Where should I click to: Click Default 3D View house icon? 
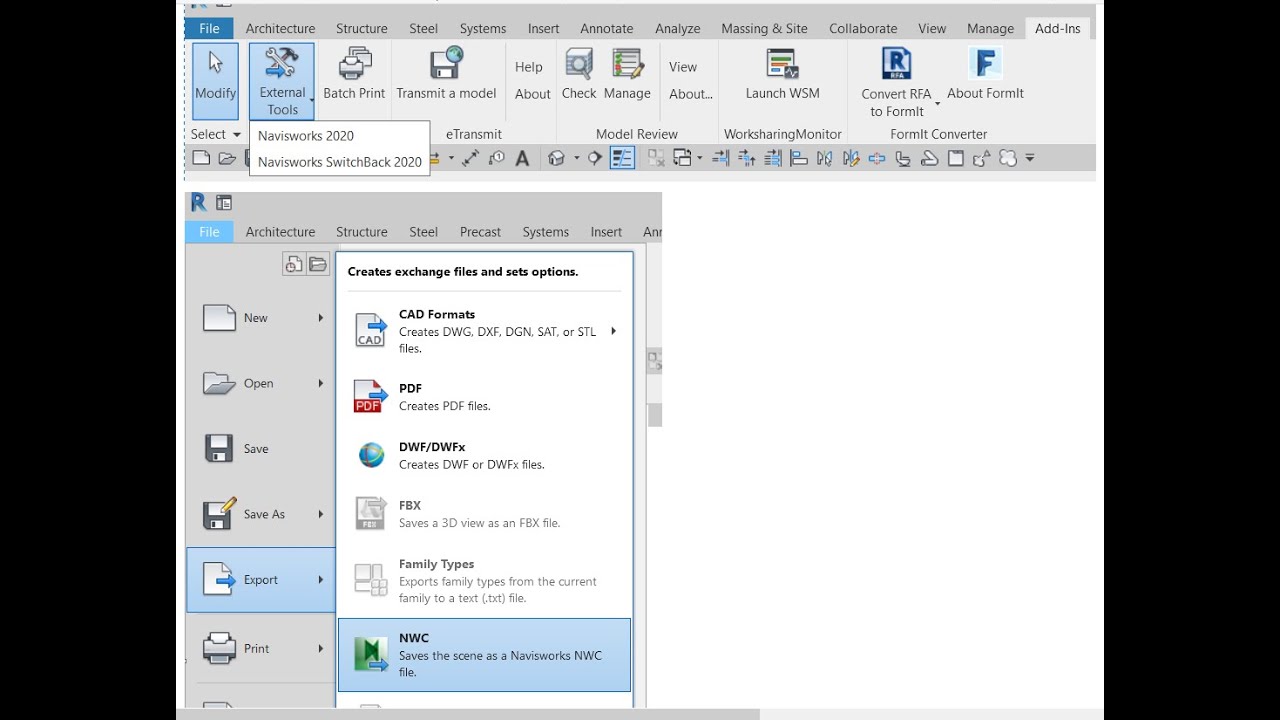click(x=557, y=158)
